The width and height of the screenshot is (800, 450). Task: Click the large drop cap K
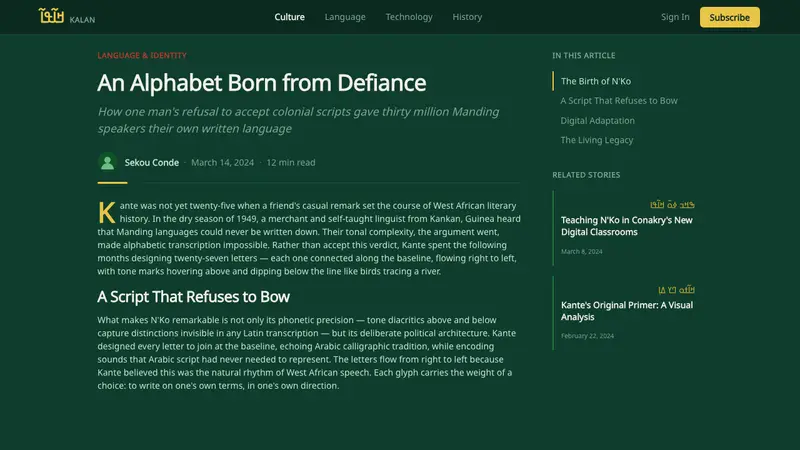pyautogui.click(x=106, y=213)
